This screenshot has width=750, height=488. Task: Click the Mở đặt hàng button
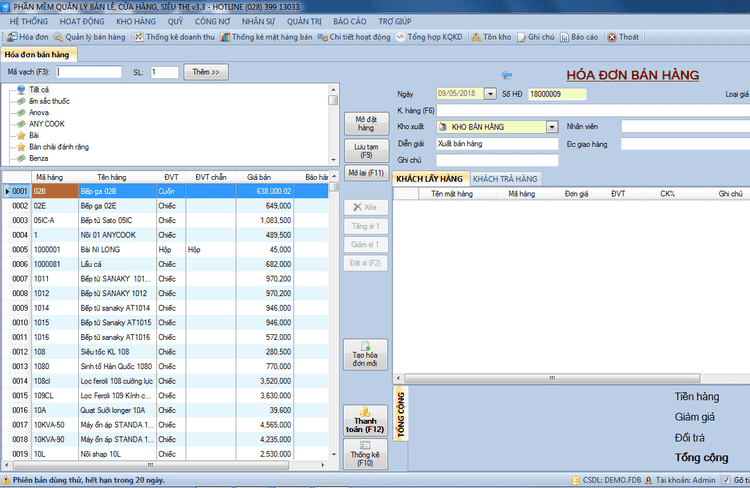tap(366, 123)
